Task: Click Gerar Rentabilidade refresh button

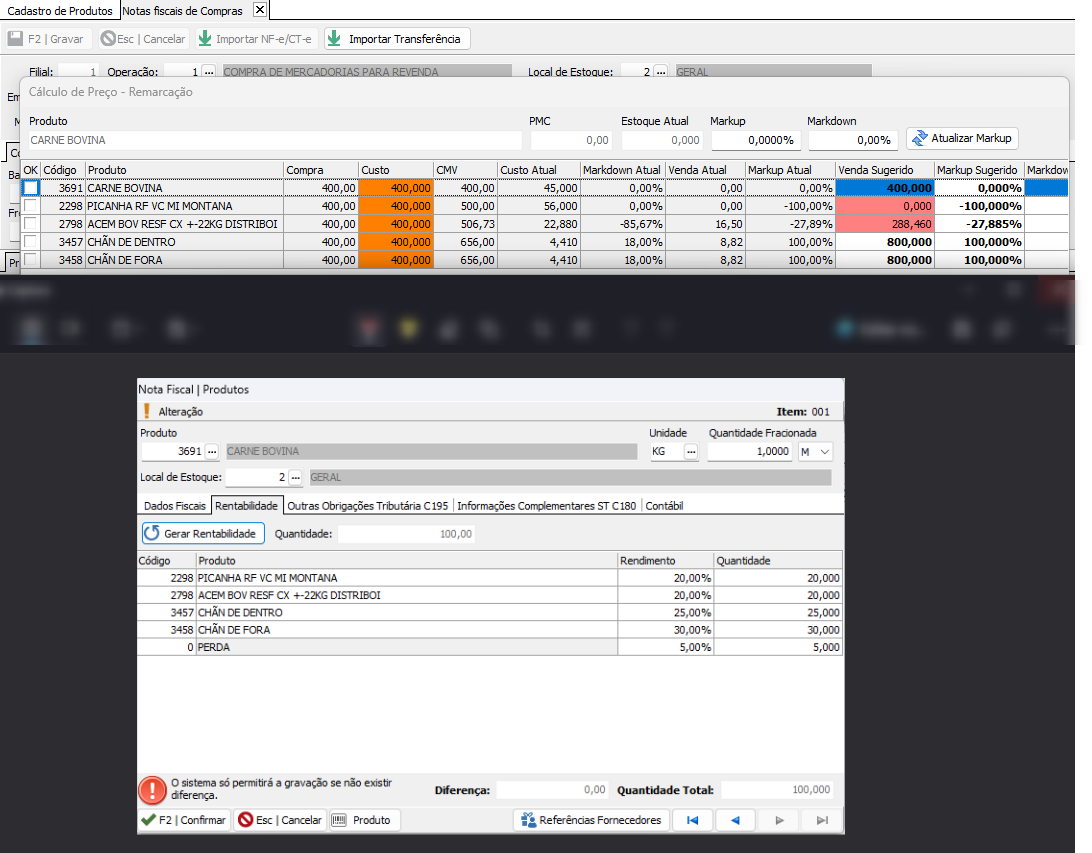Action: 203,534
